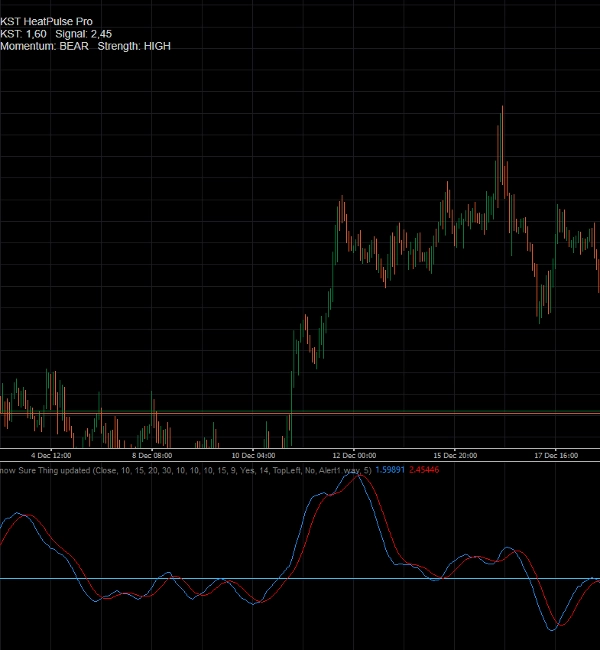This screenshot has width=600, height=650.
Task: Select the 17 Dec 16:00 time axis label
Action: [556, 455]
